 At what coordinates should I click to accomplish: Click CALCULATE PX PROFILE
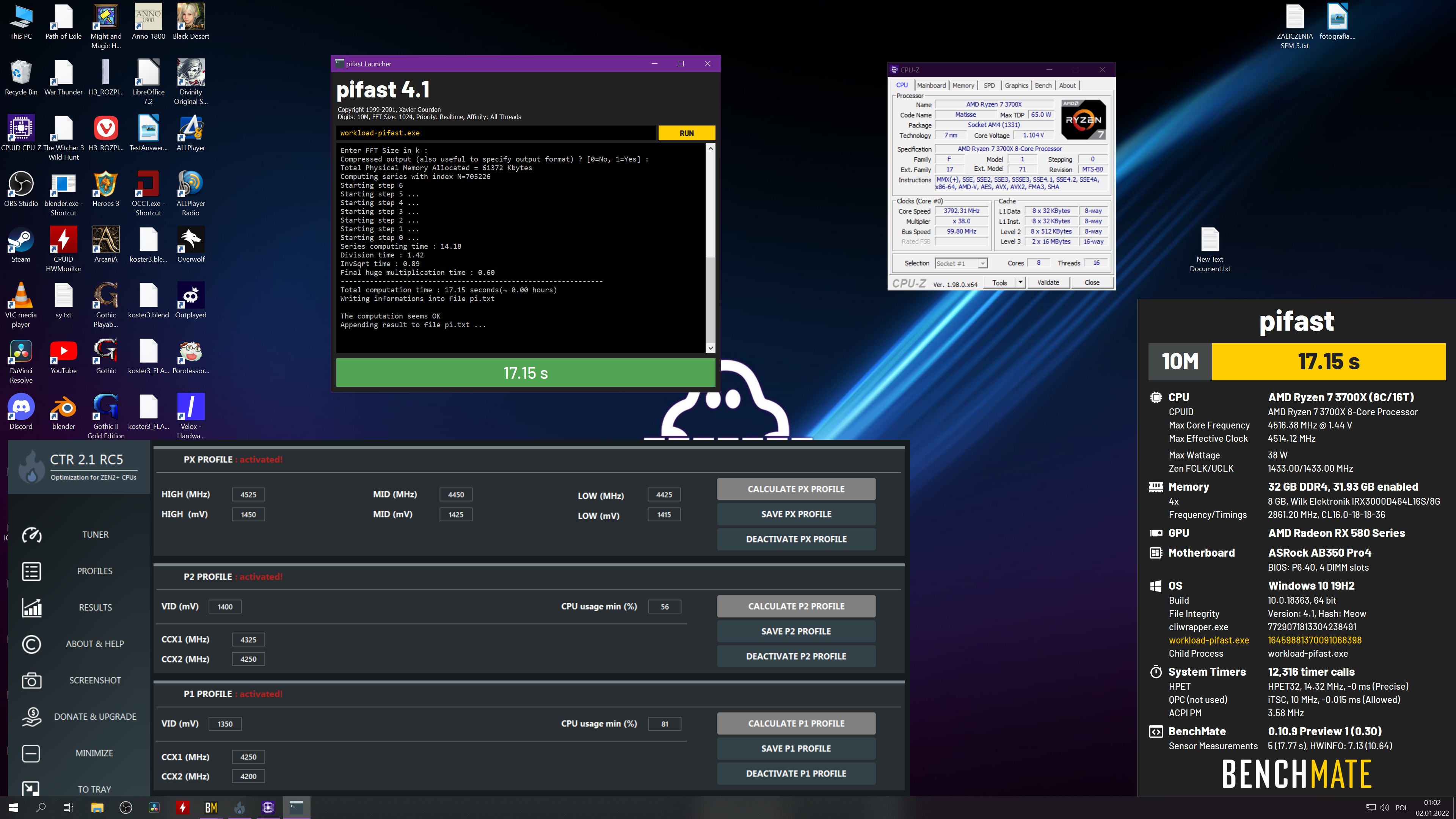pos(796,489)
